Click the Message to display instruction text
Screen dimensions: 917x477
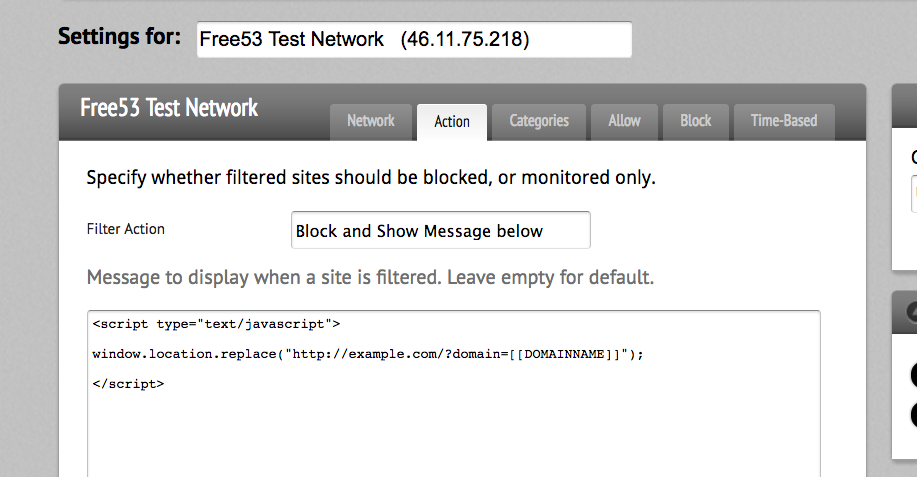370,277
